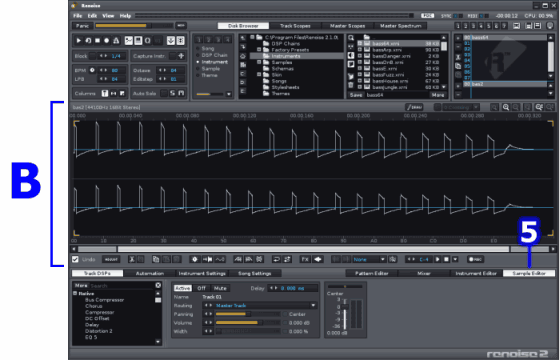Expand the Factory Presets folder tree node
This screenshot has width=560, height=360.
tap(259, 50)
